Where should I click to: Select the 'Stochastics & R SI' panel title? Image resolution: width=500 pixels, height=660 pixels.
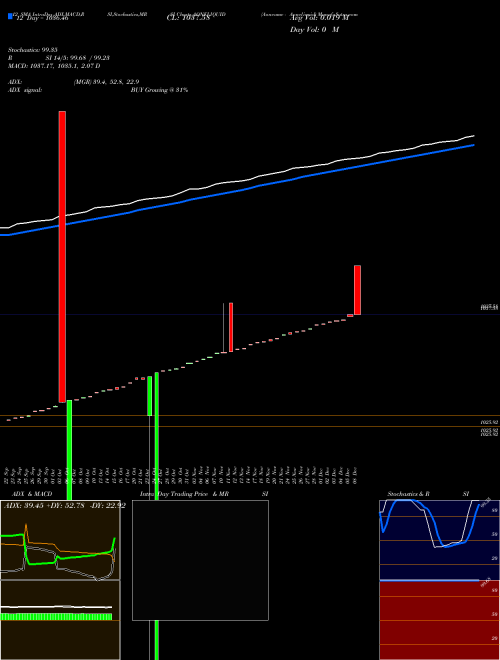click(428, 494)
